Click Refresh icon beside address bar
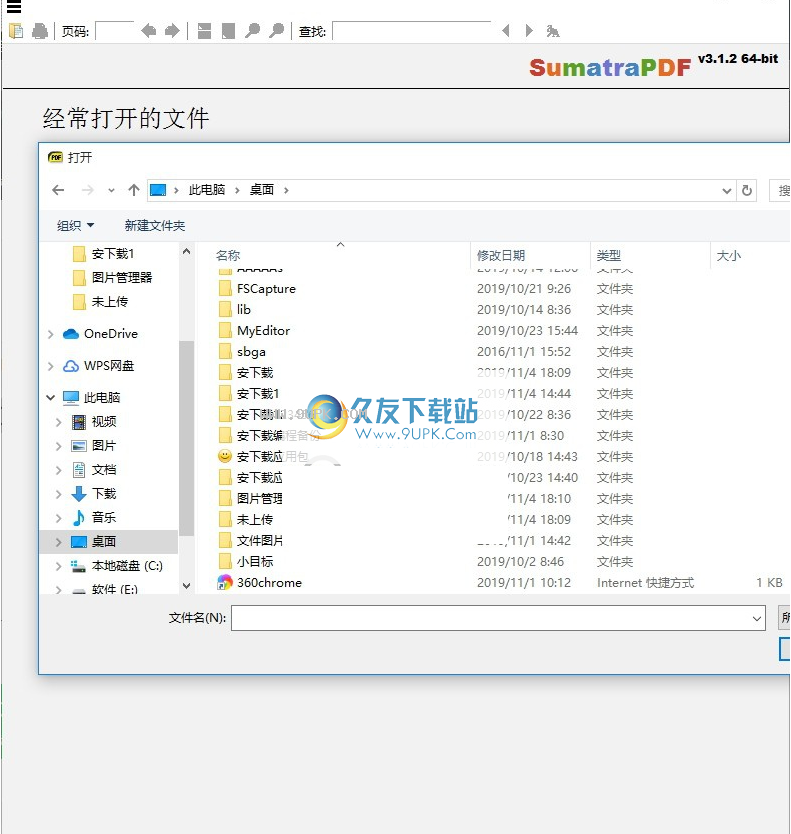The width and height of the screenshot is (791, 834). (x=747, y=190)
